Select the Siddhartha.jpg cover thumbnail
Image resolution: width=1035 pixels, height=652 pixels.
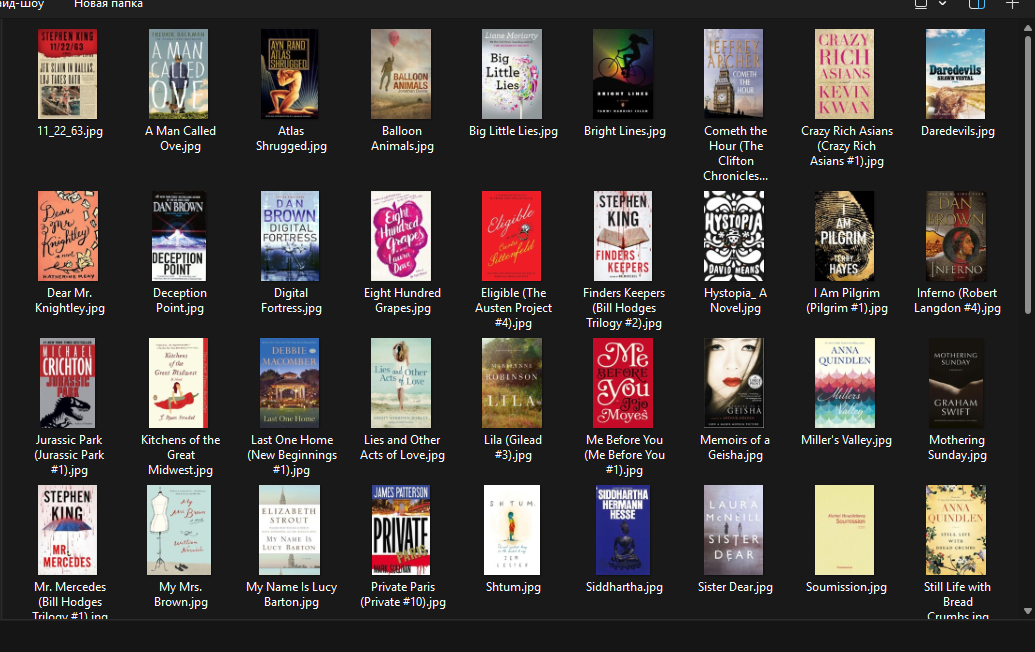622,530
